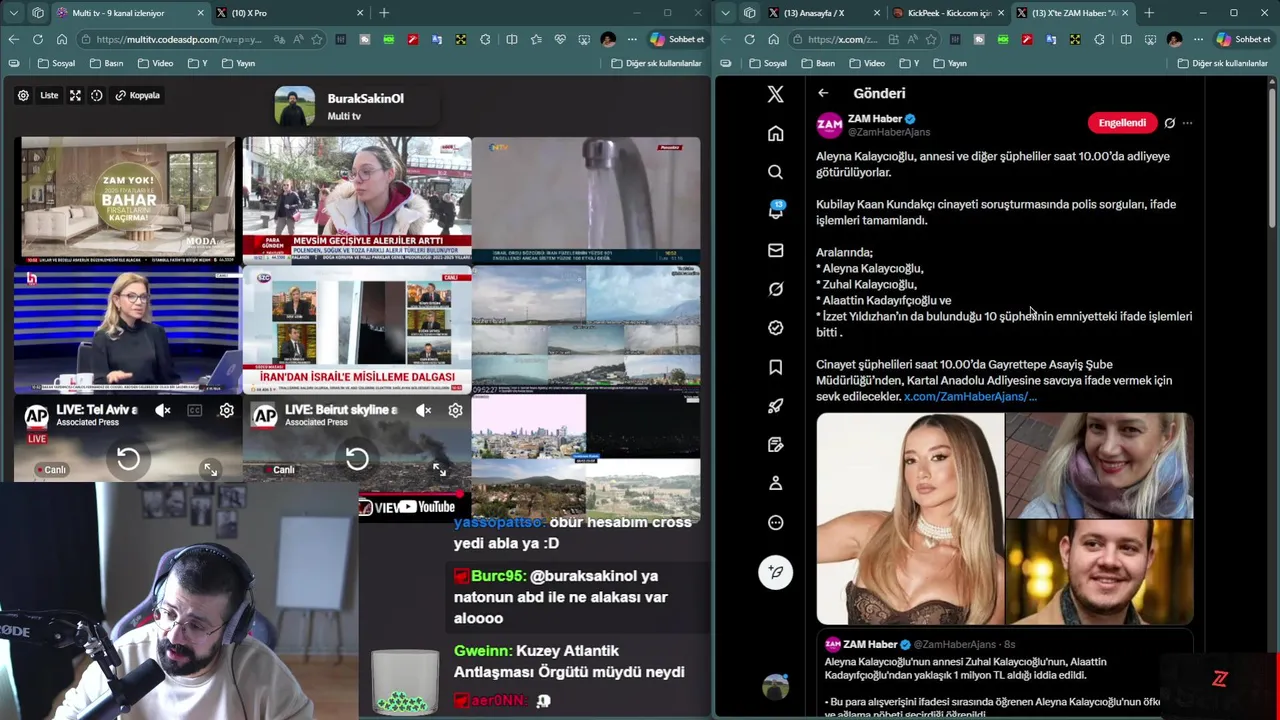Expand Yayın bookmarks folder in X window
This screenshot has height=720, width=1280.
tap(950, 63)
